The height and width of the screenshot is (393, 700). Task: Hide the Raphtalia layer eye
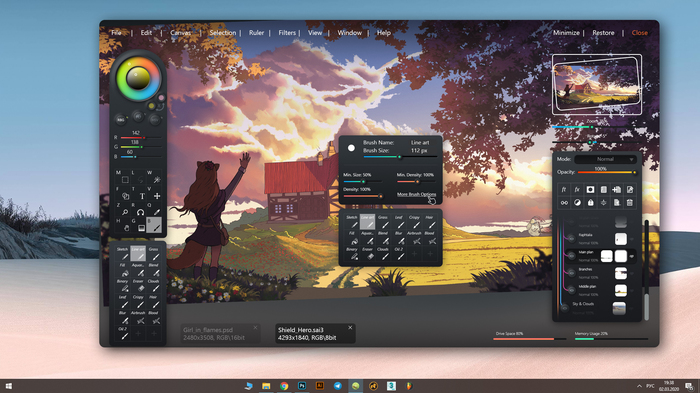click(x=571, y=239)
